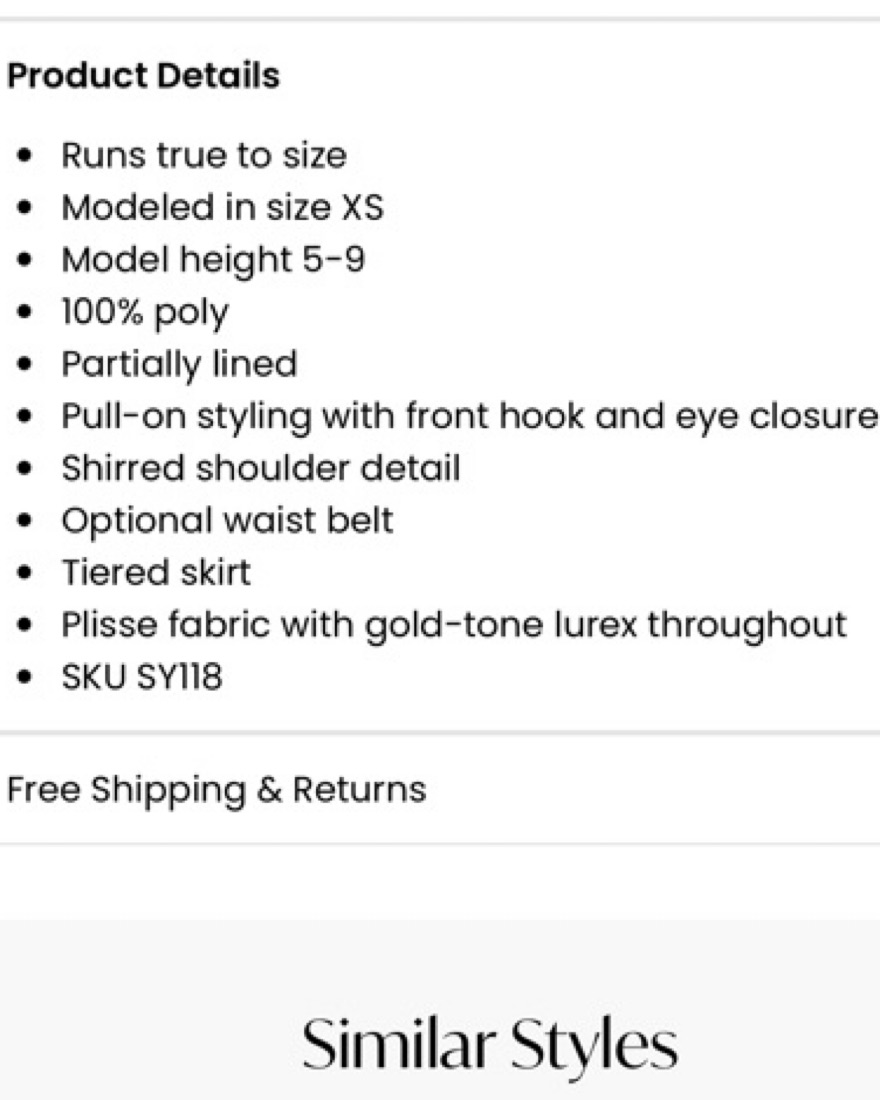Click the 'SKU SY118' text
Image resolution: width=880 pixels, height=1100 pixels.
[141, 677]
